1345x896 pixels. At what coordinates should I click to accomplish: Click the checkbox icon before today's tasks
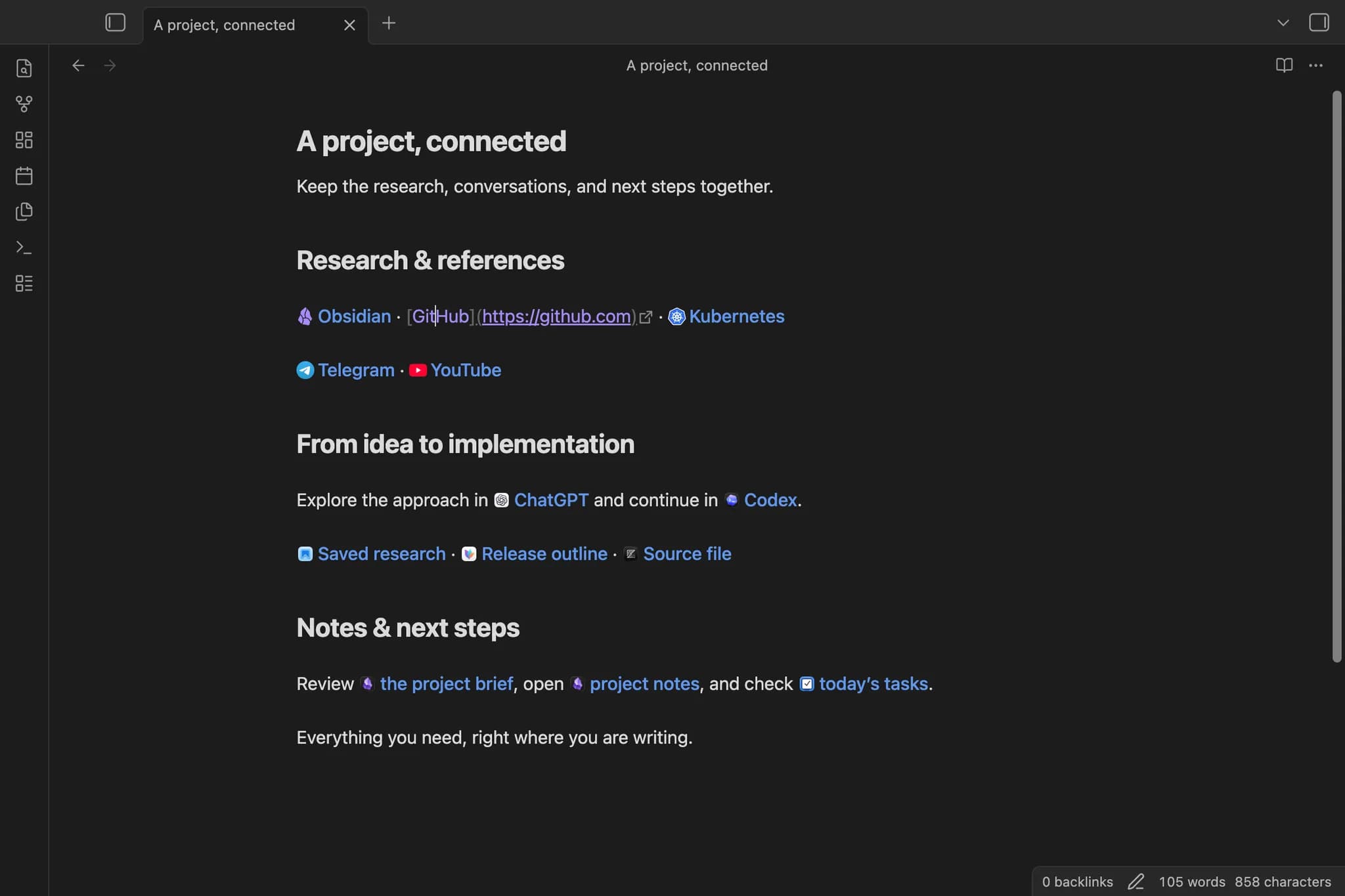click(807, 684)
